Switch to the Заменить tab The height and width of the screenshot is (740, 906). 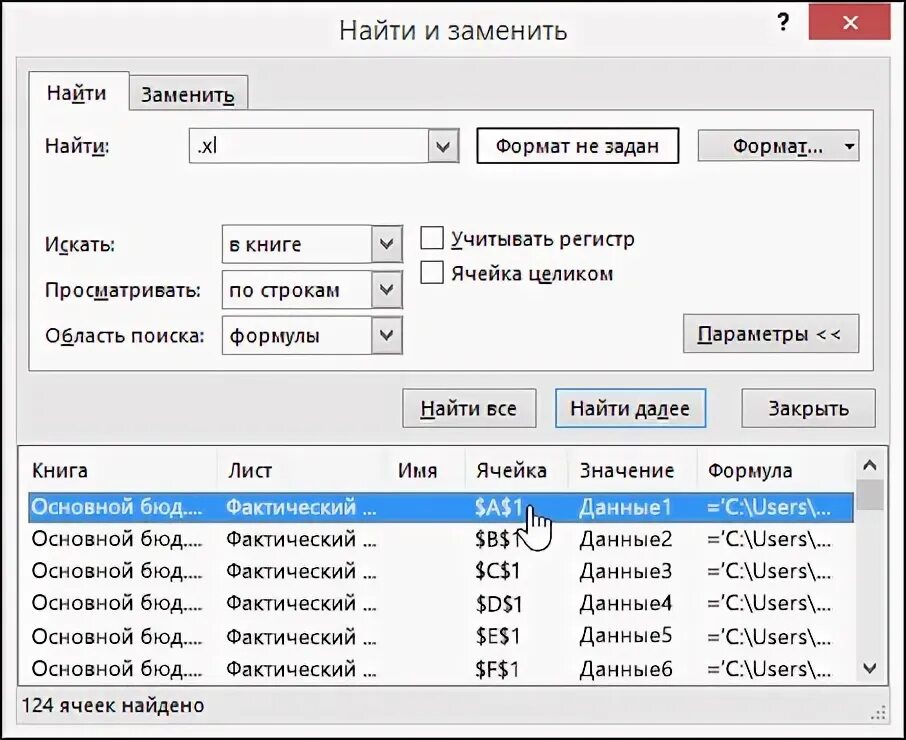[188, 94]
